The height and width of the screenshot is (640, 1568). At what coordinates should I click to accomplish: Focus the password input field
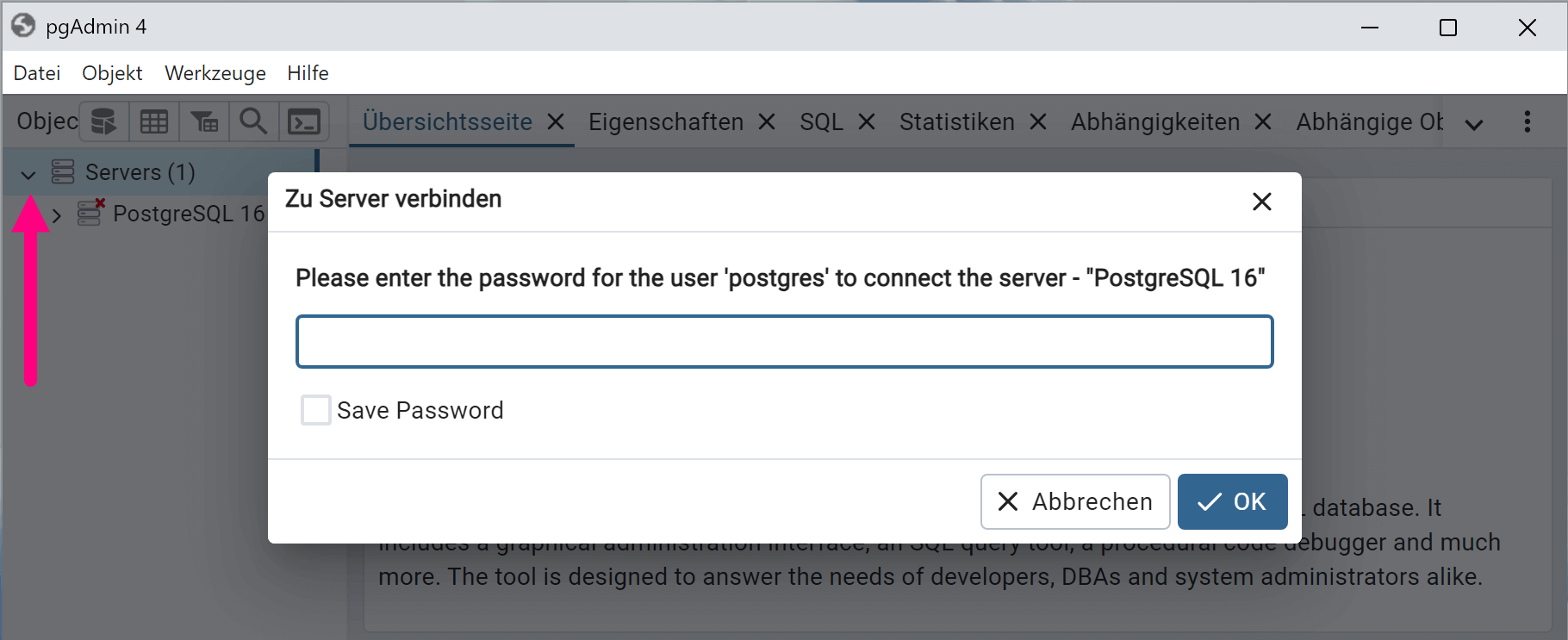[784, 342]
